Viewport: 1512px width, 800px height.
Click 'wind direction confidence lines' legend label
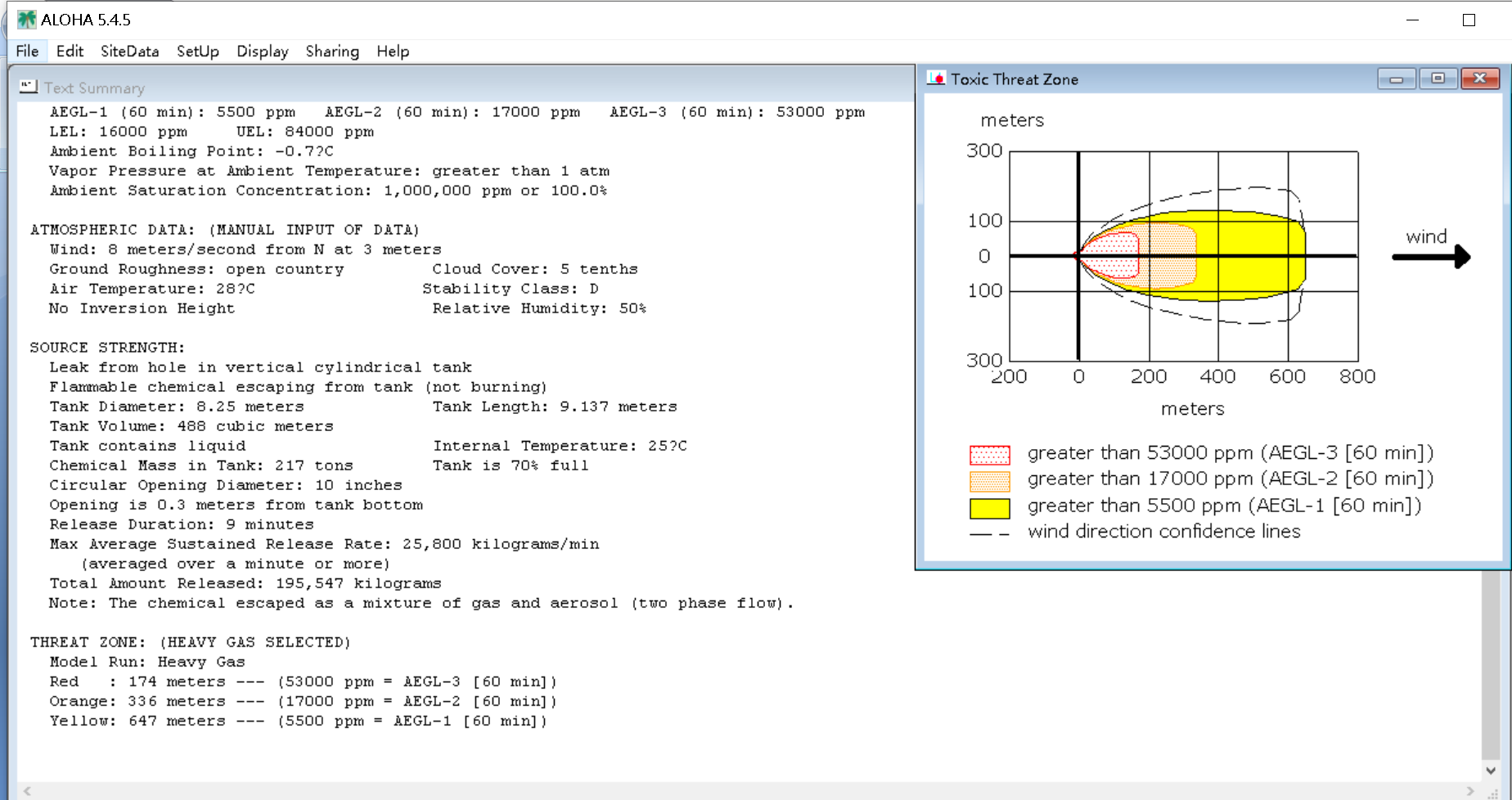(1164, 532)
